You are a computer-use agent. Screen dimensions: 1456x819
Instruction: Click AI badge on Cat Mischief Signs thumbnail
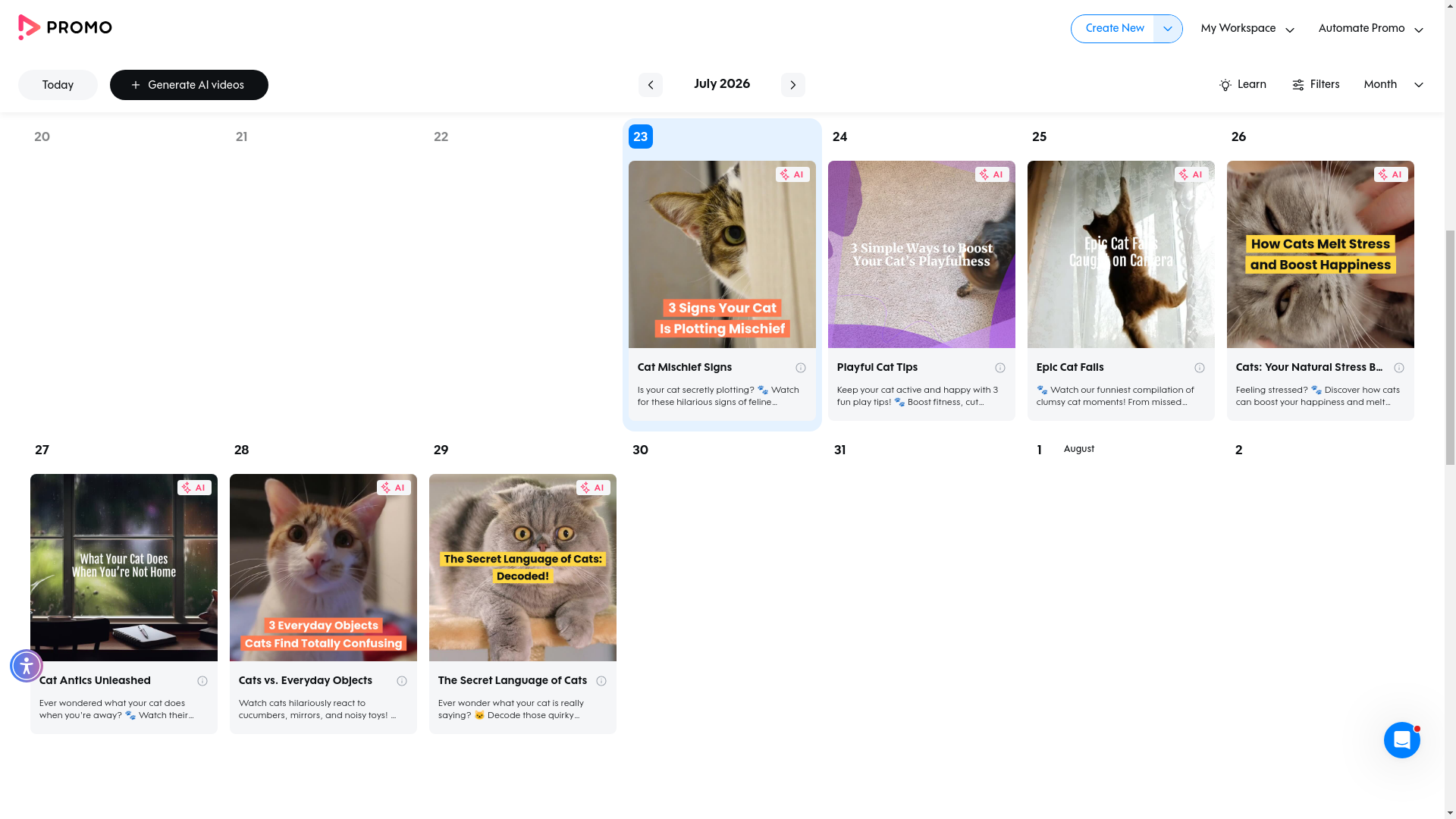click(792, 174)
